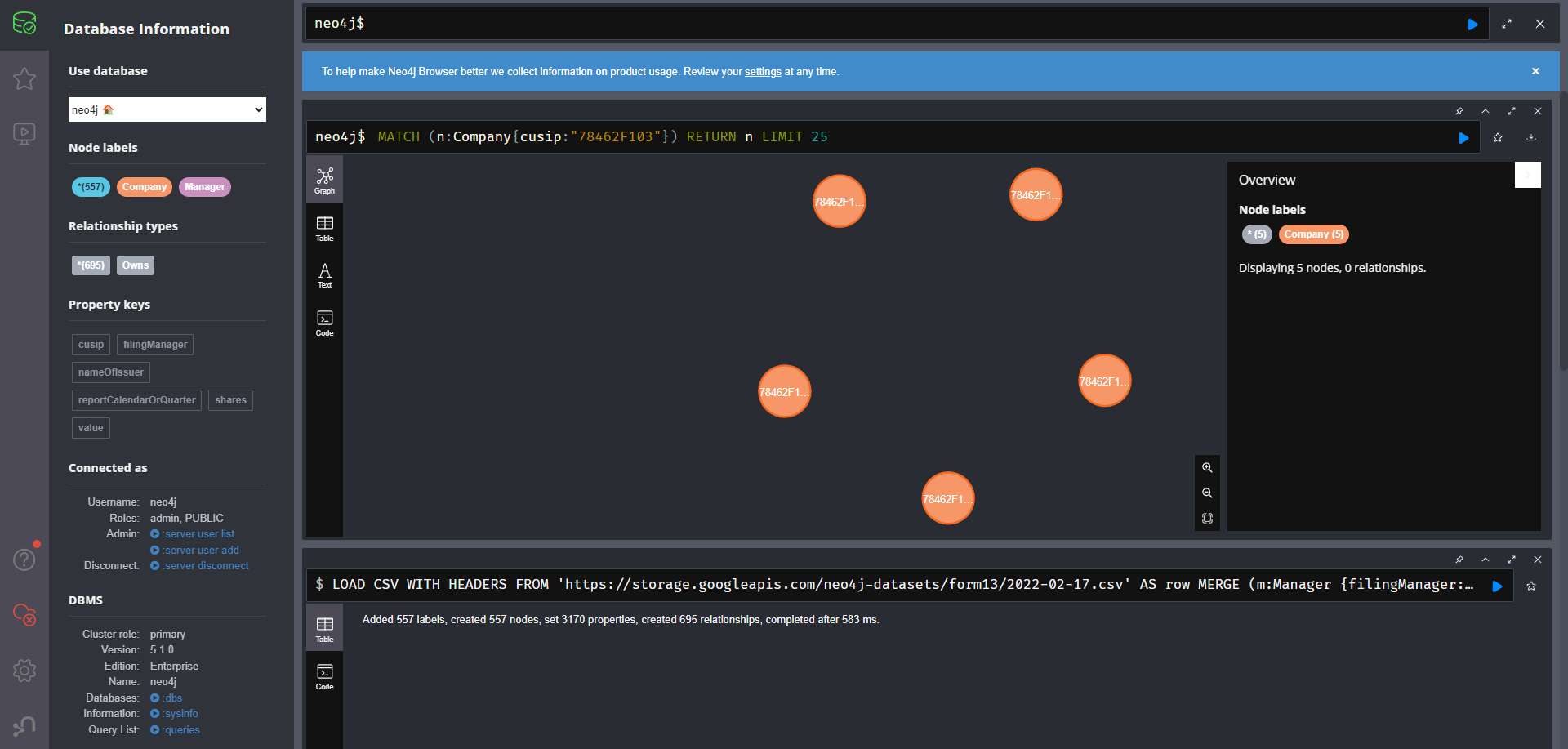Run the :server disconnect command
The image size is (1568, 749).
click(x=200, y=566)
